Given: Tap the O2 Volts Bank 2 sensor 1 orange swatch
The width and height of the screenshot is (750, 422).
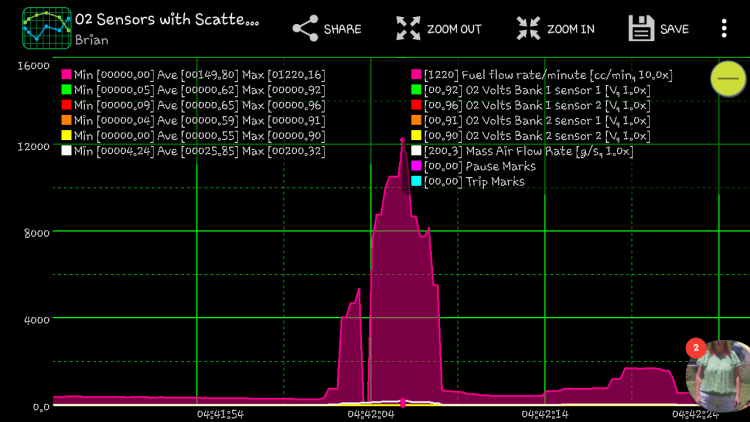Looking at the screenshot, I should pyautogui.click(x=416, y=120).
